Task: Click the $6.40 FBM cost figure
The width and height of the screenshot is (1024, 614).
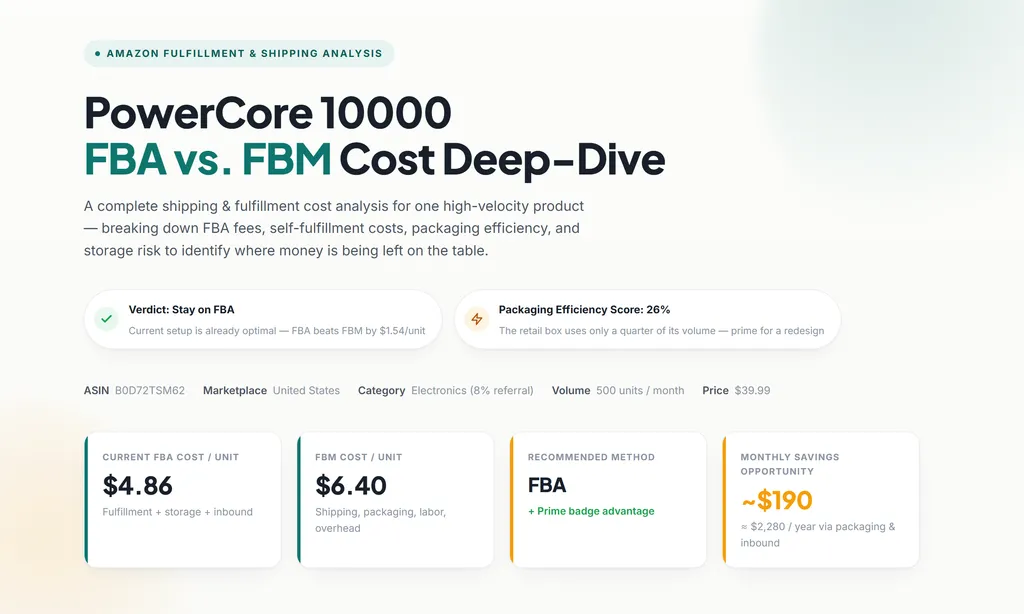Action: click(x=351, y=485)
